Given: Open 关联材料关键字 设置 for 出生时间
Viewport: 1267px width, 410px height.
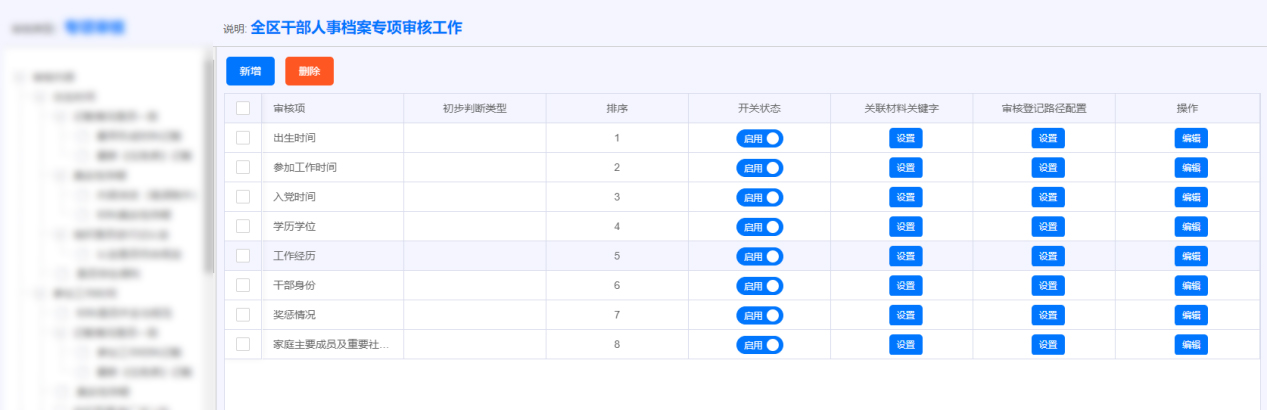Looking at the screenshot, I should (905, 139).
